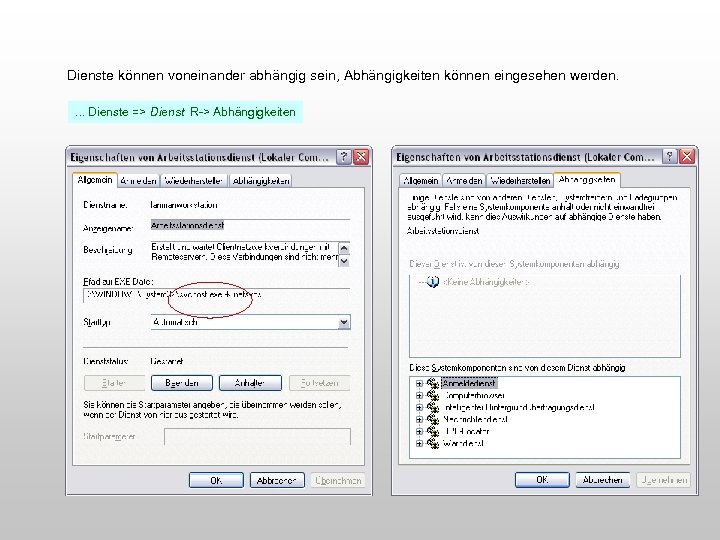Click the Beenden button

tap(182, 383)
